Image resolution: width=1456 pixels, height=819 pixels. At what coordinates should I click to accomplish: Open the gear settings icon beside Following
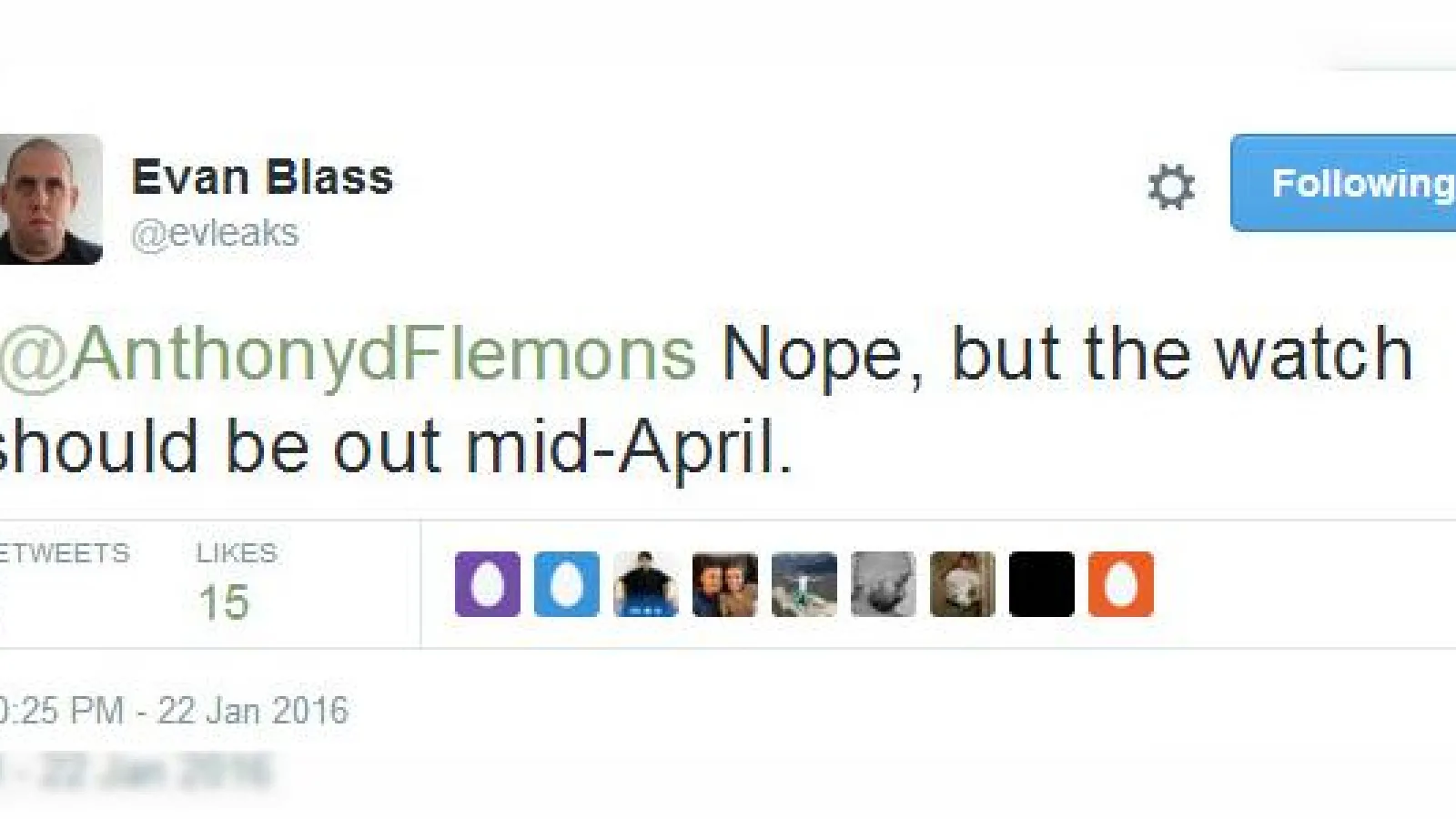pos(1170,187)
